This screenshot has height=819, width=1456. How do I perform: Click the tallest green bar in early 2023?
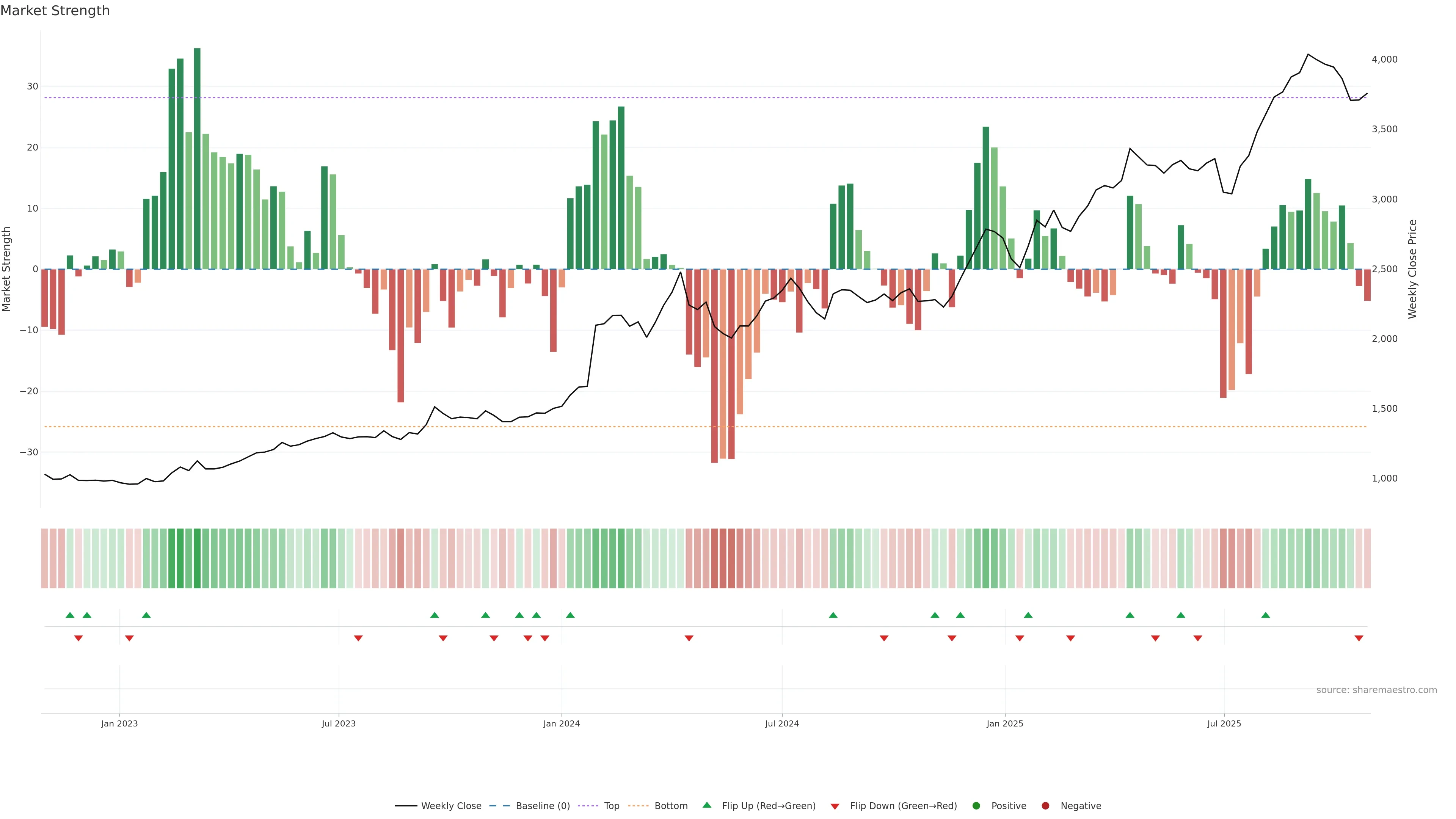pyautogui.click(x=197, y=158)
